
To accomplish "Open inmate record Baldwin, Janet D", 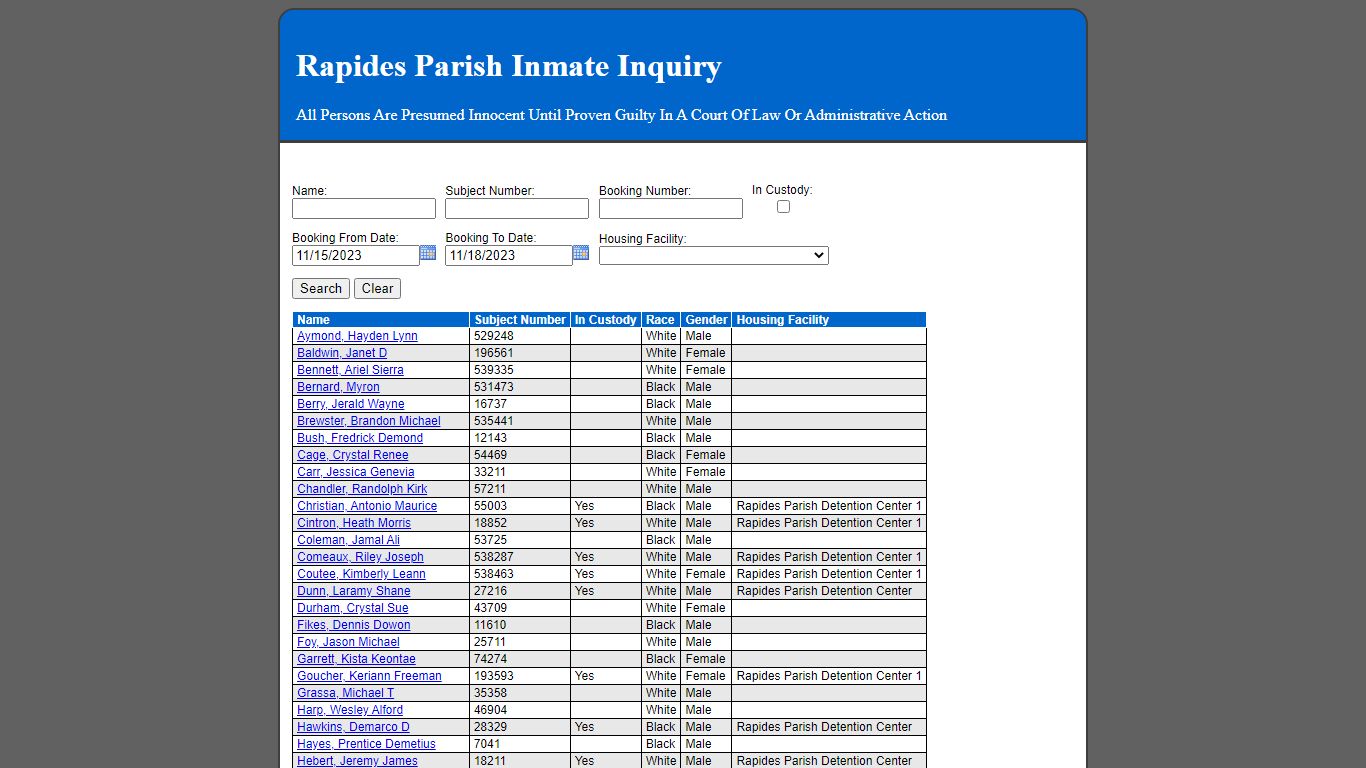I will pyautogui.click(x=342, y=353).
